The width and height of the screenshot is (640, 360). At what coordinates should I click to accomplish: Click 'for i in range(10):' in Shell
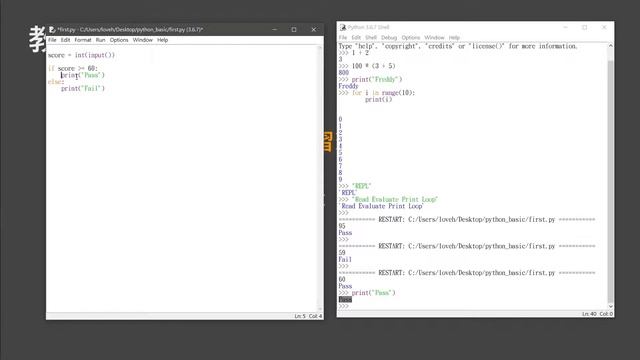point(383,93)
